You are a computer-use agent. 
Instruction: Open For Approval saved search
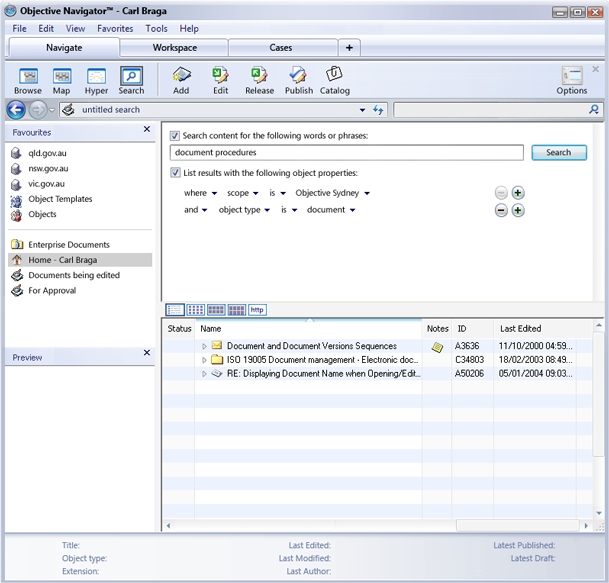(x=52, y=291)
